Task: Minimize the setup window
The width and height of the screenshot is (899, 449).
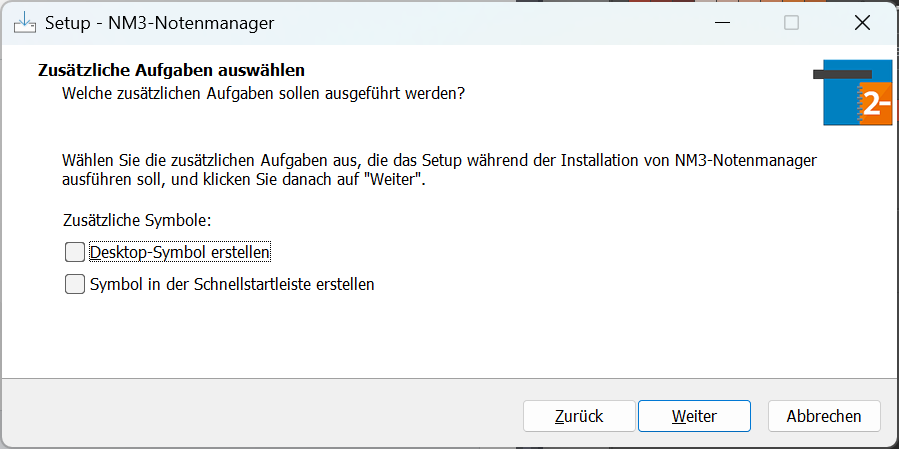Action: tap(722, 23)
